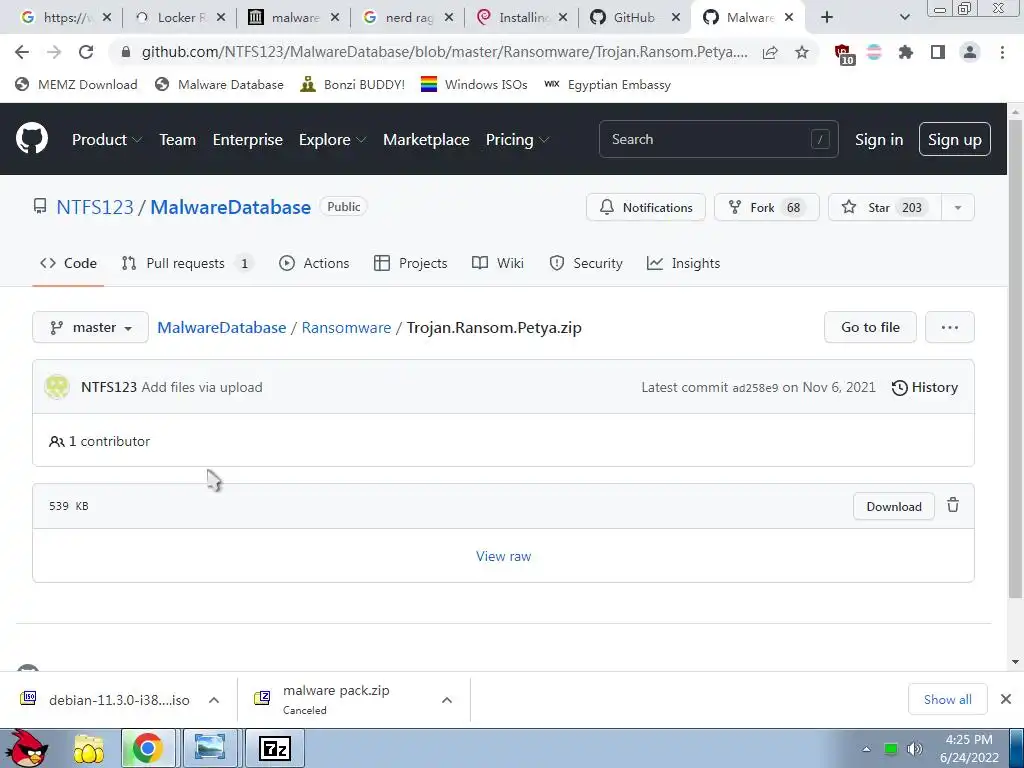Open the Star dropdown arrow
This screenshot has width=1024, height=768.
tap(957, 208)
